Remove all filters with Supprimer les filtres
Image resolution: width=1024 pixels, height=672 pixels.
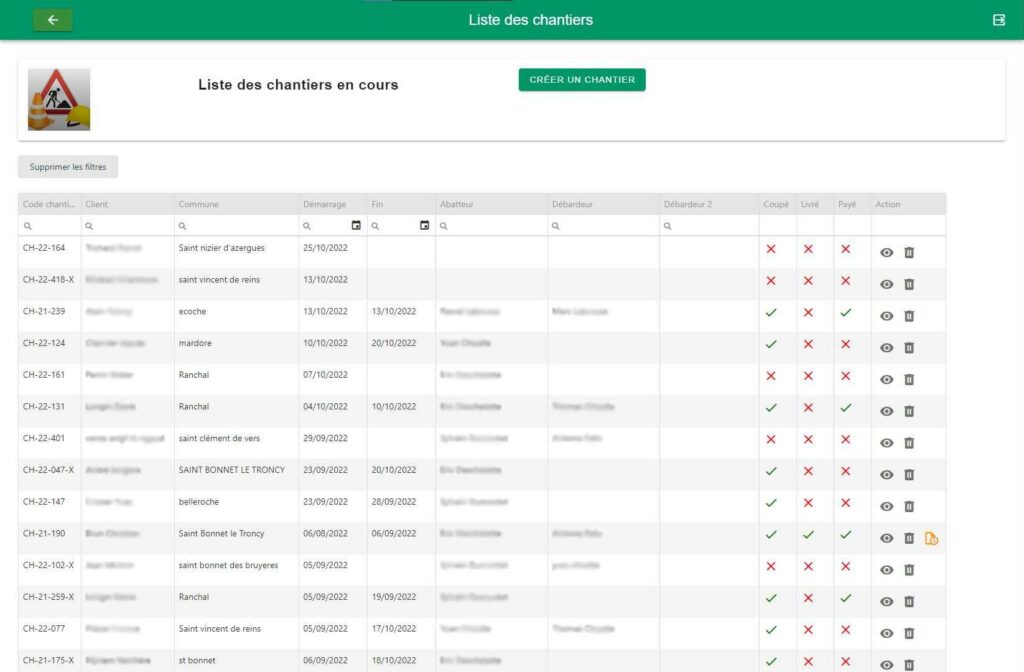click(68, 167)
